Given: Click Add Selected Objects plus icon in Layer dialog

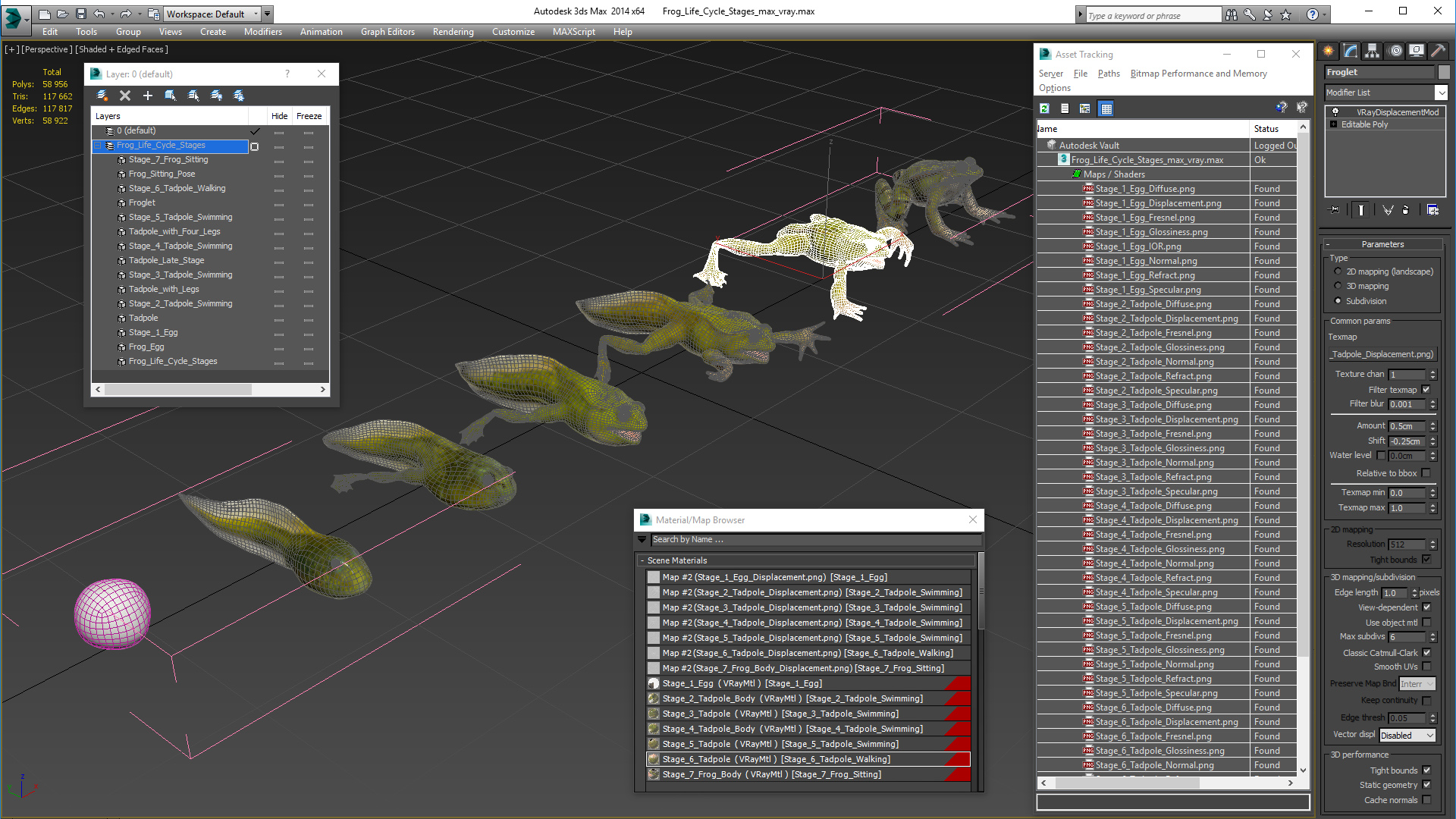Looking at the screenshot, I should click(x=148, y=96).
